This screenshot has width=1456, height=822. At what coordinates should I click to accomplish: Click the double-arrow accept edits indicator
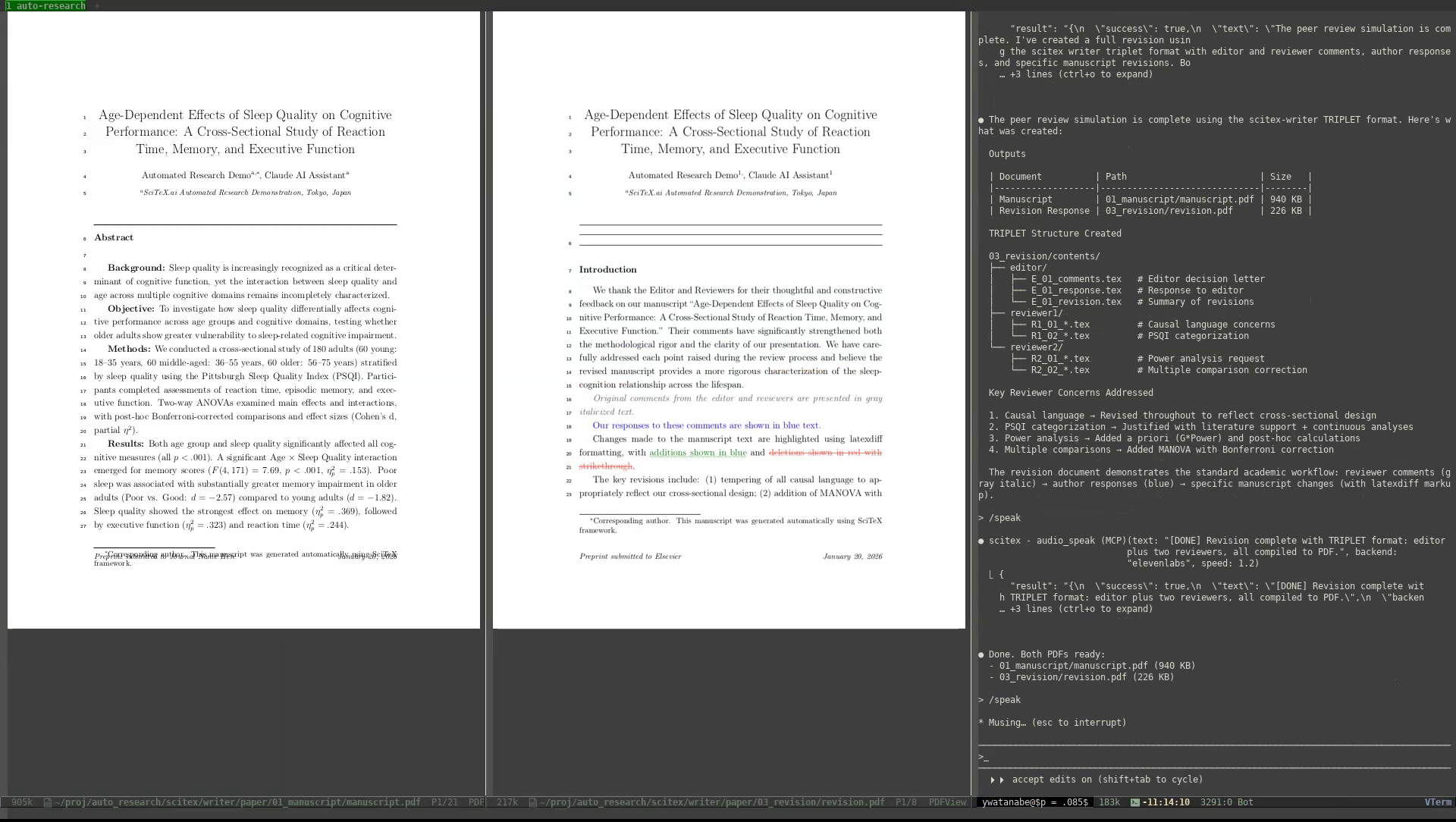coord(996,780)
